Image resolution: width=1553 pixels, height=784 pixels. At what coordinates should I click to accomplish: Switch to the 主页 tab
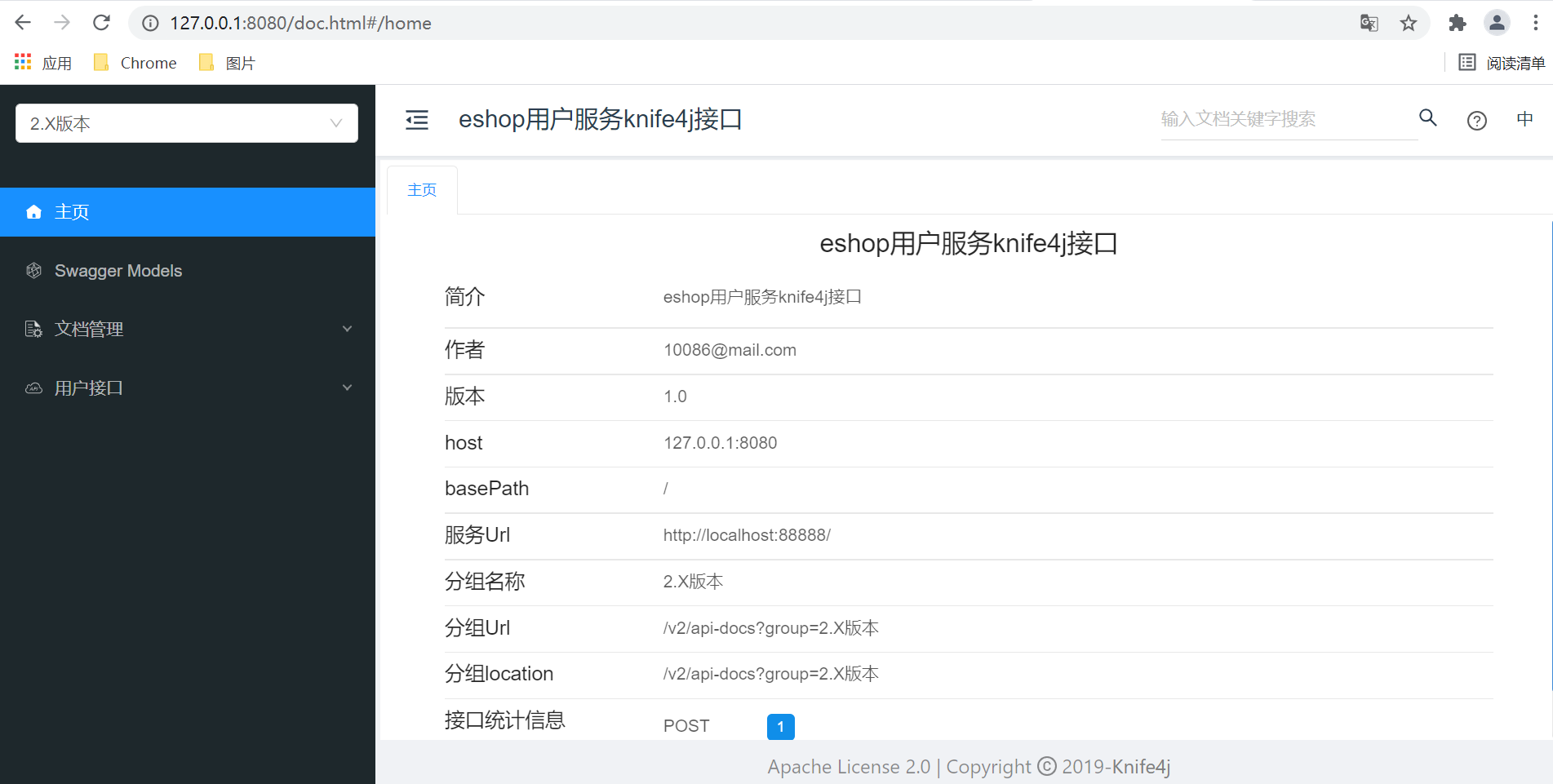tap(422, 190)
